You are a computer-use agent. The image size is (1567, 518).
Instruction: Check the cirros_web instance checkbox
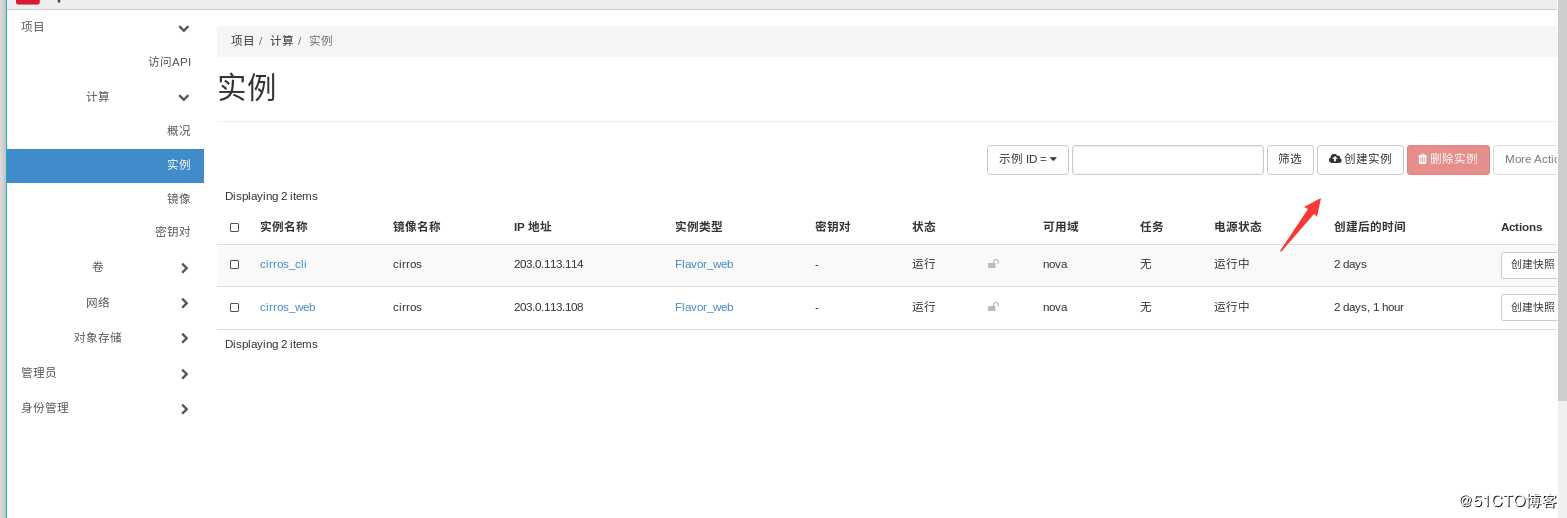(234, 307)
